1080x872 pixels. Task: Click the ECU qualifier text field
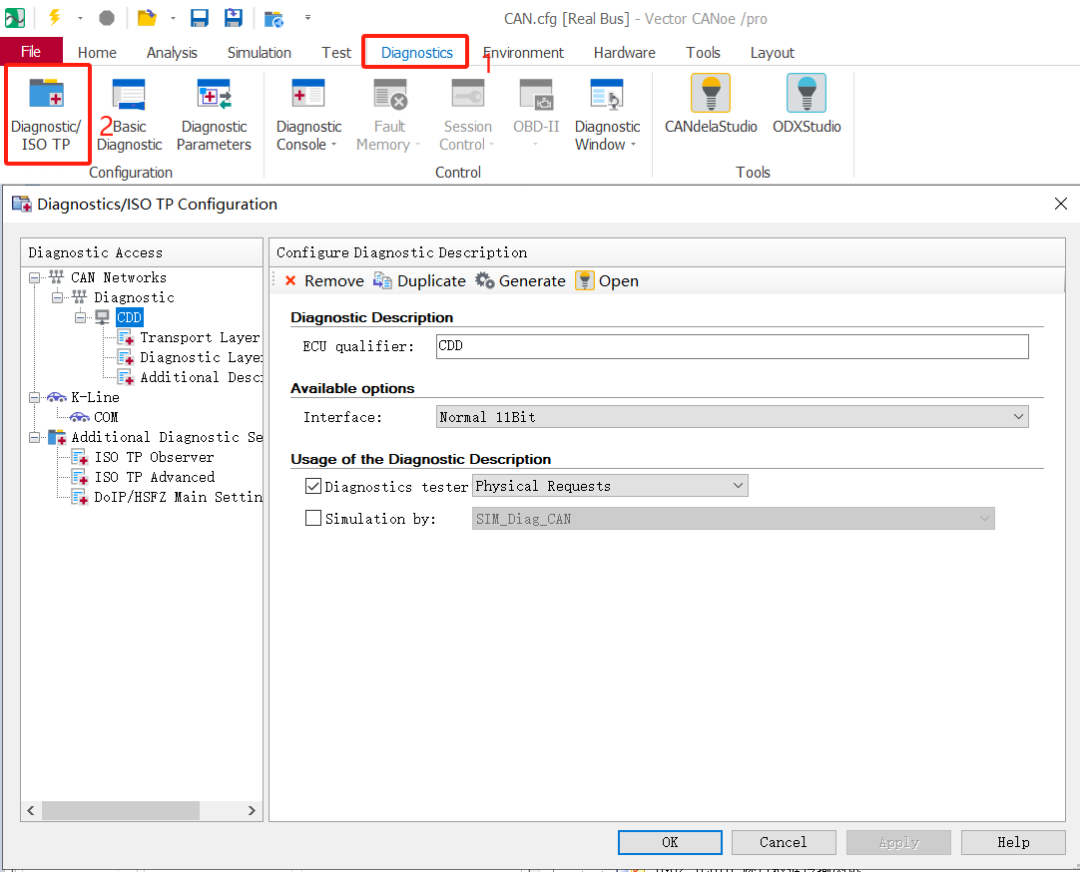[732, 346]
